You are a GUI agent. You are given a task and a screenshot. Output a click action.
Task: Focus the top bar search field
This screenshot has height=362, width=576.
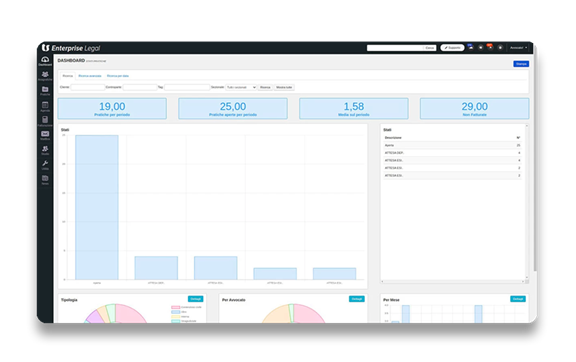coord(395,48)
